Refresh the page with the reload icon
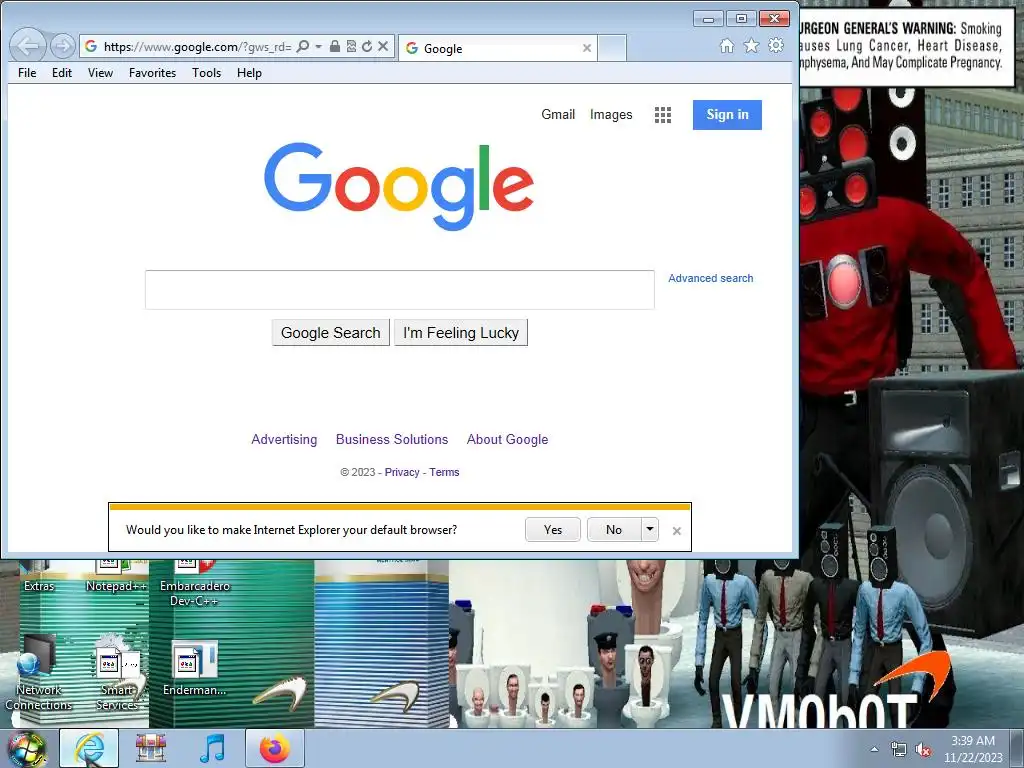The width and height of the screenshot is (1024, 768). coord(367,46)
